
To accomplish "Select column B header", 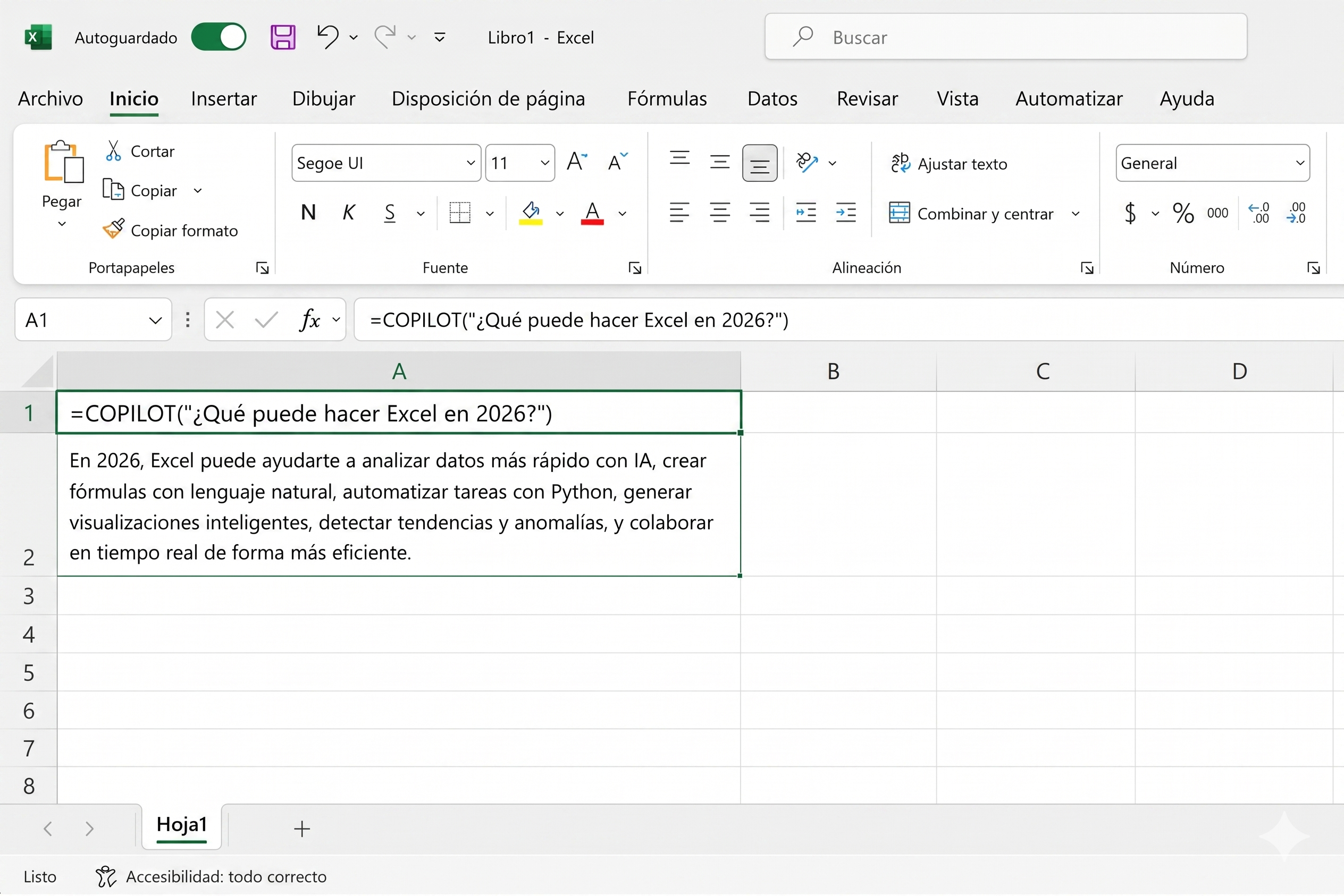I will pyautogui.click(x=838, y=371).
